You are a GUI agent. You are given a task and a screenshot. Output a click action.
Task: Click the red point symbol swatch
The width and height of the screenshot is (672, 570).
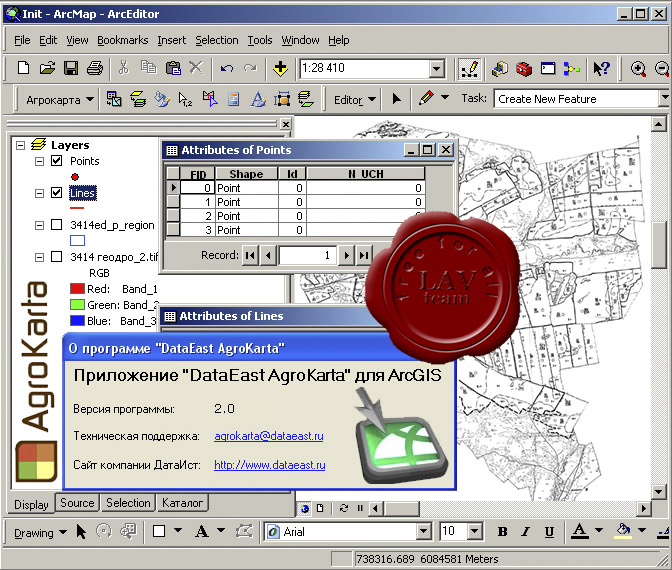pos(75,177)
